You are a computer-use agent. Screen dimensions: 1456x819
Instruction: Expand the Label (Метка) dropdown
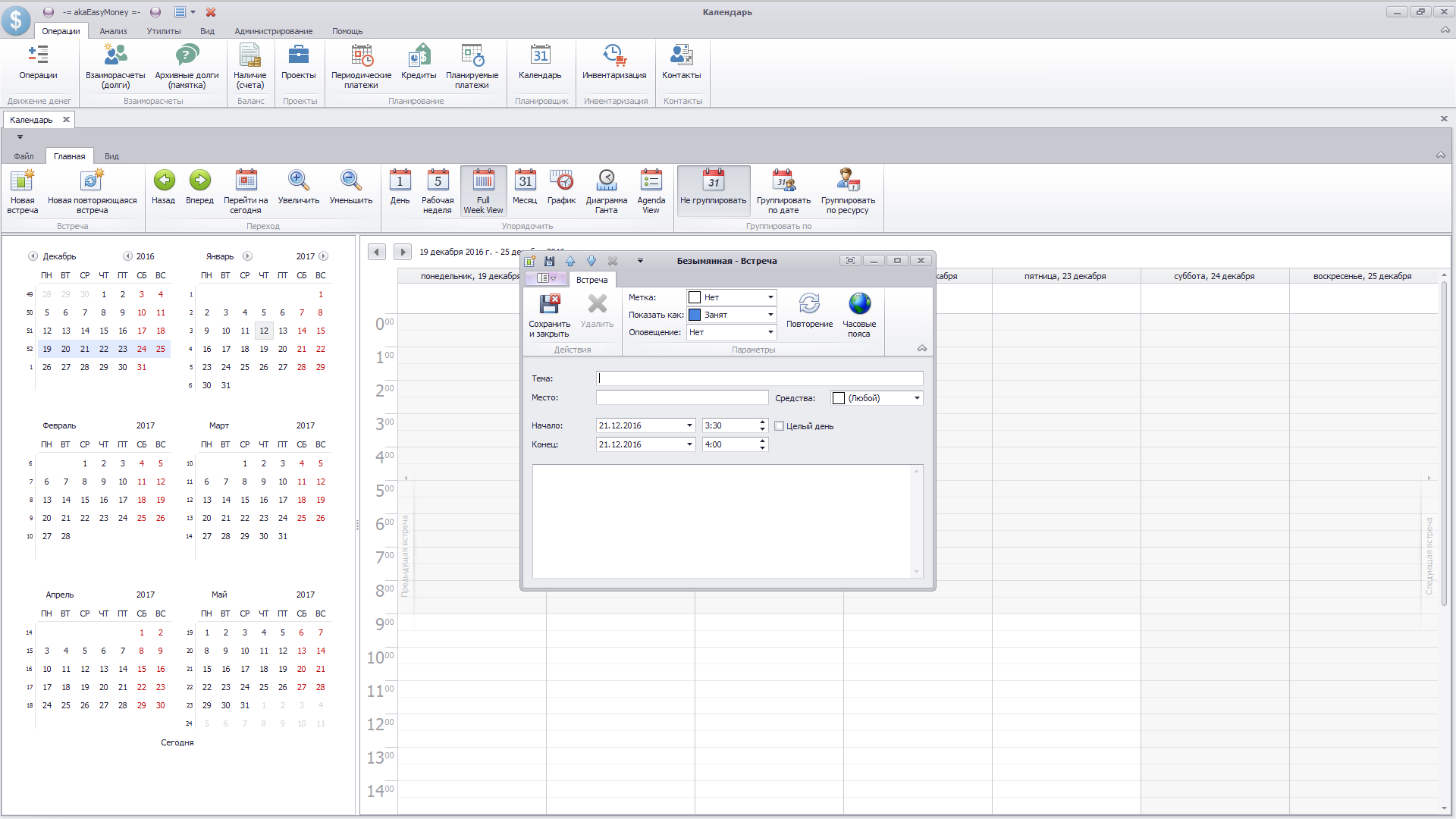770,297
